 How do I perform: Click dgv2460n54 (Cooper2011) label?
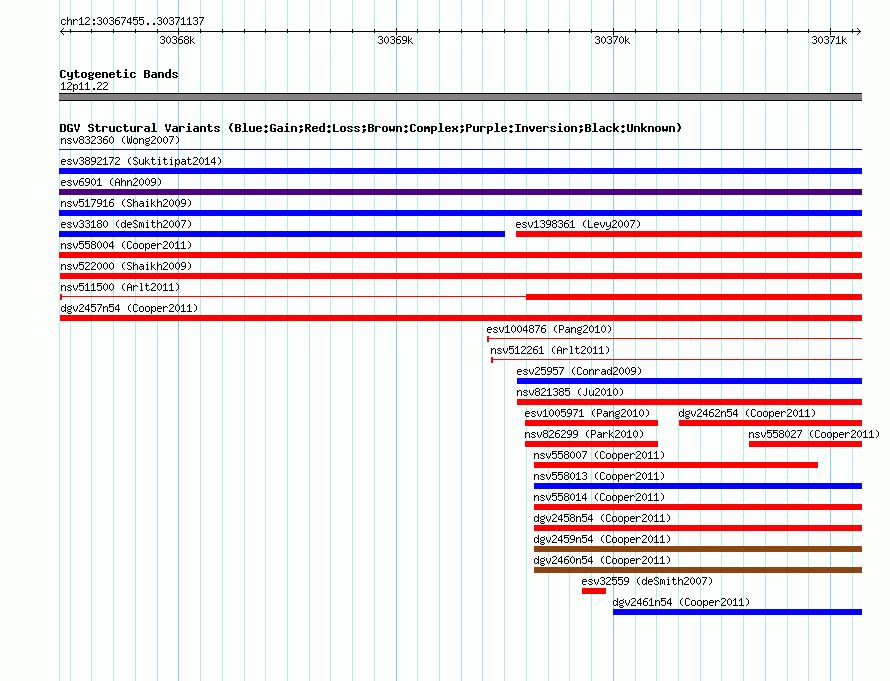(602, 560)
